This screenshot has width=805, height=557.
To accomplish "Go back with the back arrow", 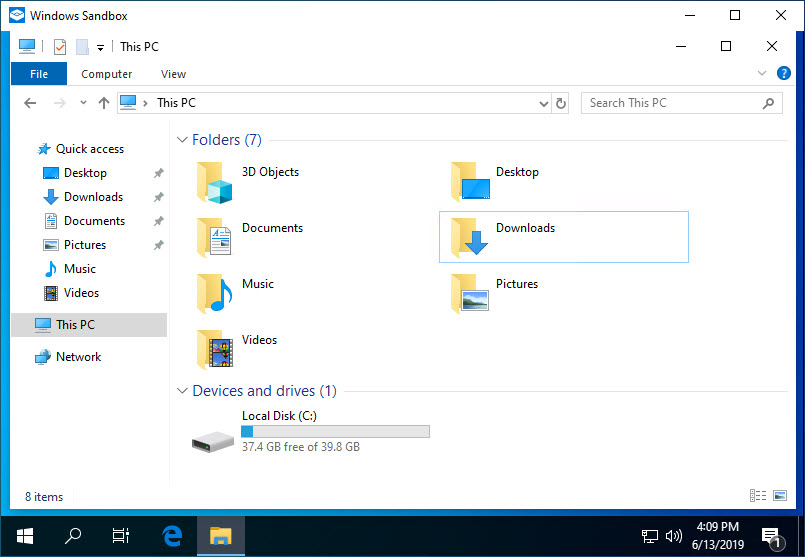I will pos(30,103).
